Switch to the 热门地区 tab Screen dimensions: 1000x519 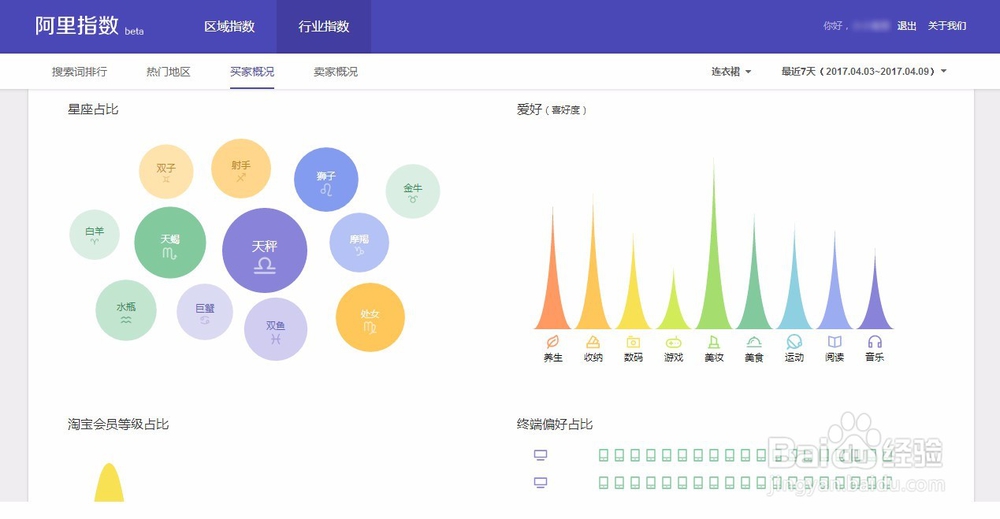[168, 71]
